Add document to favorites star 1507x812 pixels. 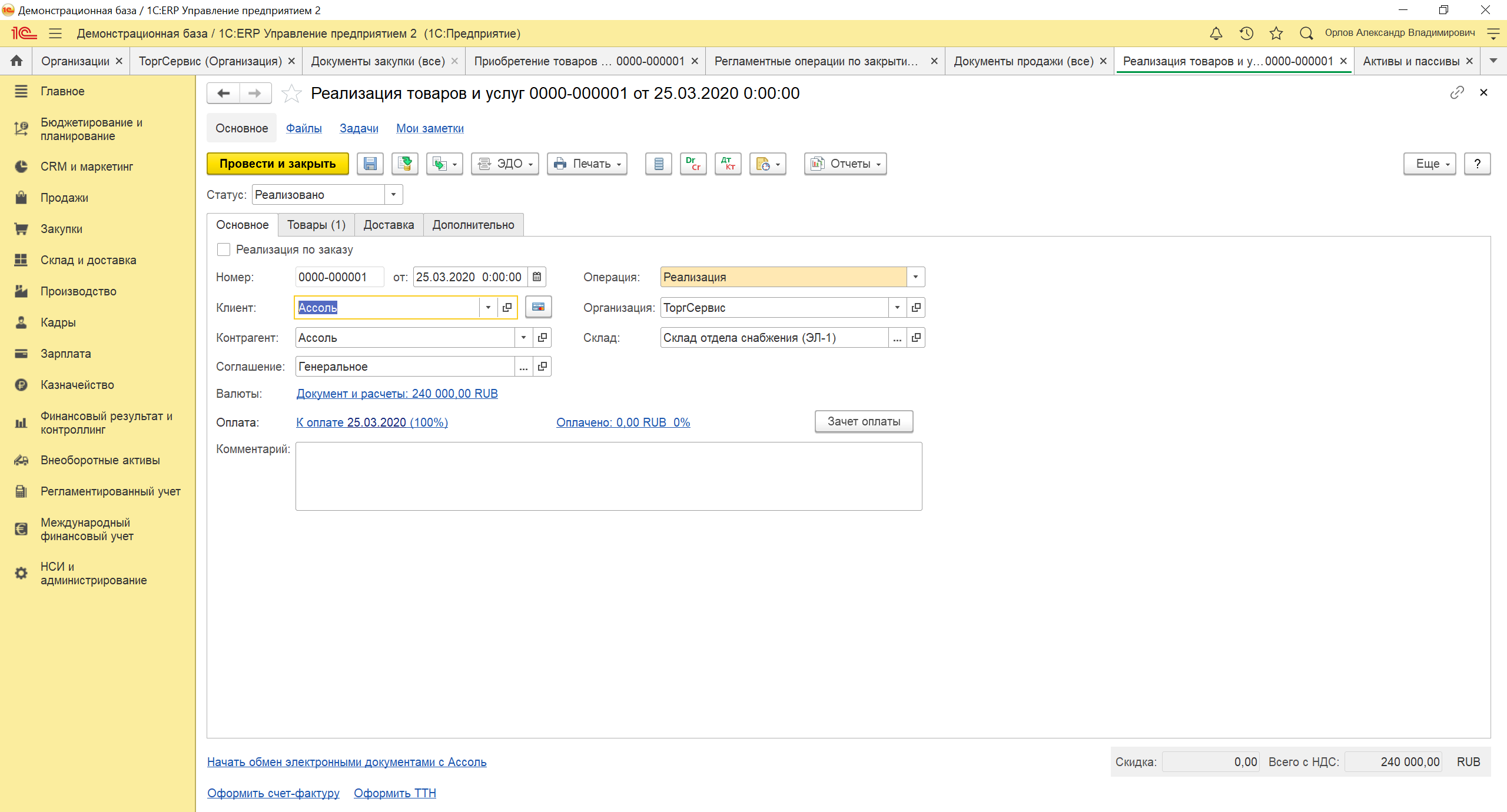point(291,94)
